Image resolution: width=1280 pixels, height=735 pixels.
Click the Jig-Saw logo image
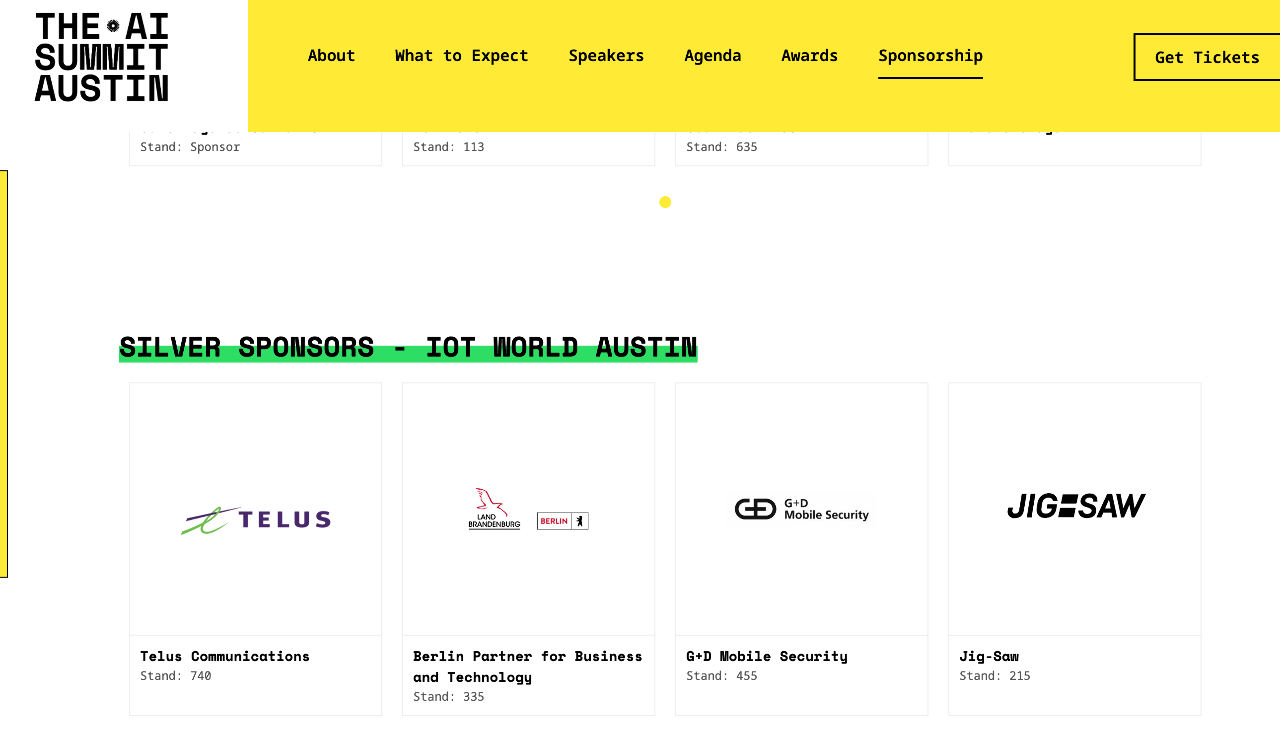(x=1075, y=507)
